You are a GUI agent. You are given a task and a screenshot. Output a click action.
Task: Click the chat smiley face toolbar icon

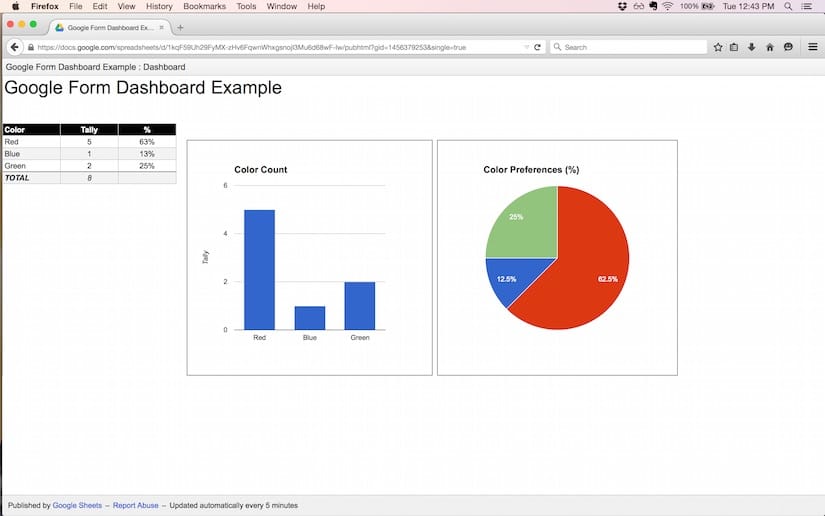point(788,47)
